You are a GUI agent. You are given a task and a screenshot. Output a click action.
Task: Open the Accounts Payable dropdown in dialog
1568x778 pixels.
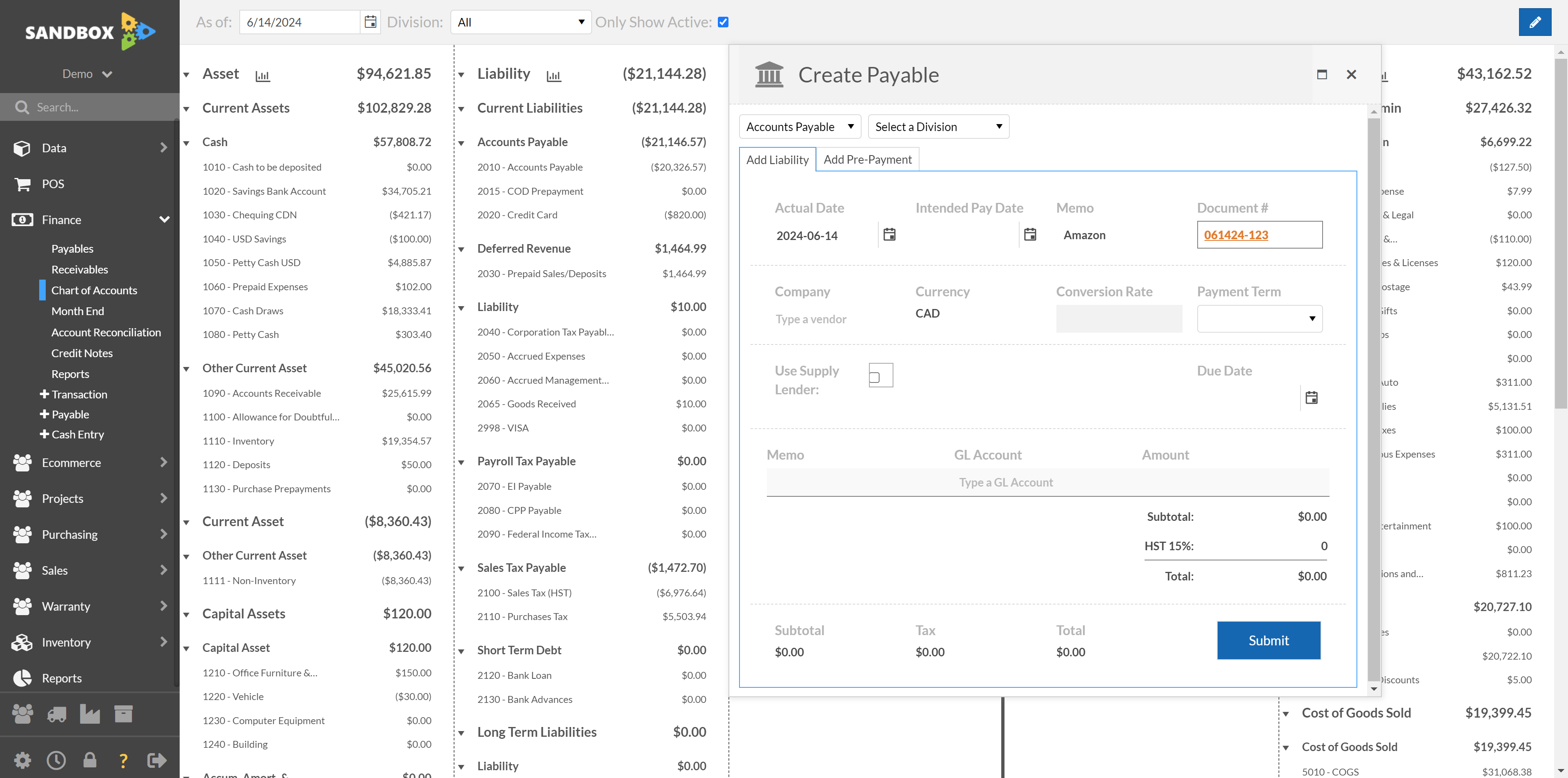coord(800,127)
